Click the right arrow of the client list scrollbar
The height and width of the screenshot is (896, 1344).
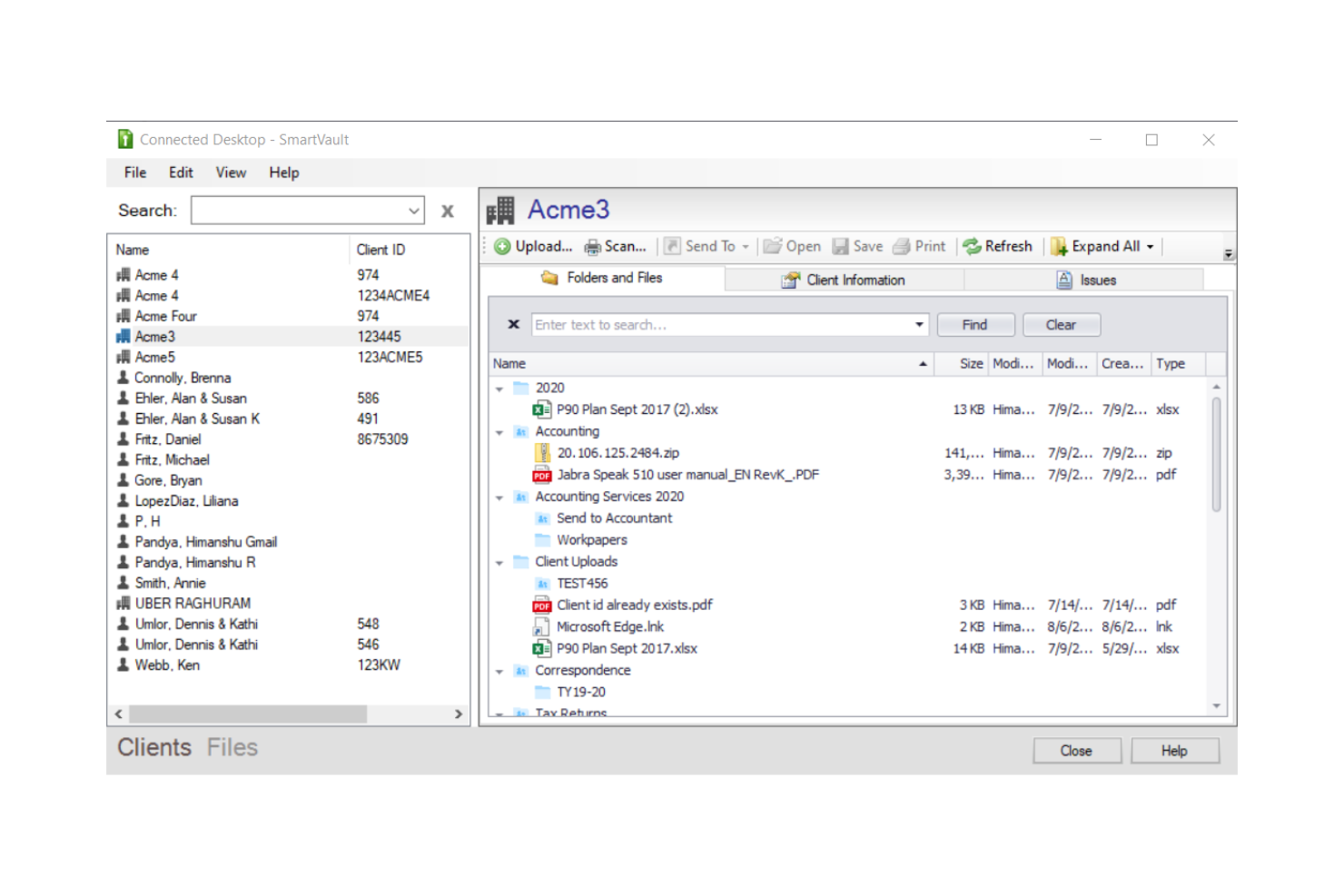pos(459,714)
